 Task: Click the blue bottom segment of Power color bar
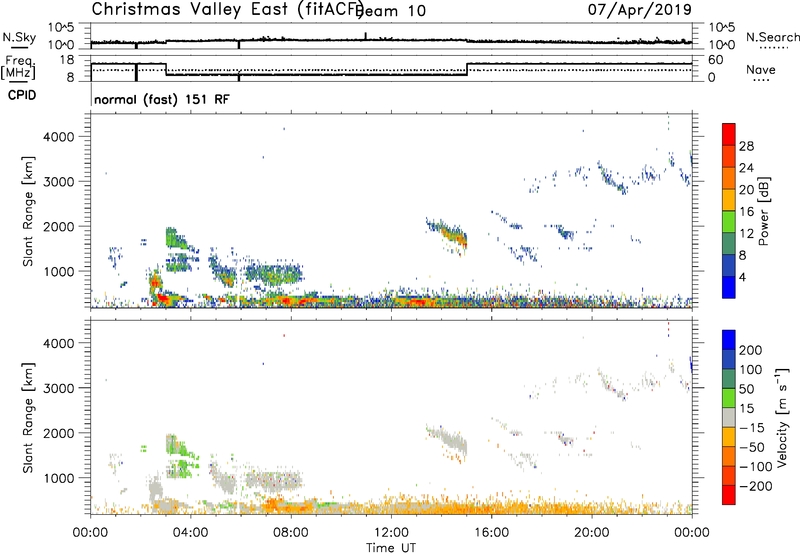click(729, 287)
